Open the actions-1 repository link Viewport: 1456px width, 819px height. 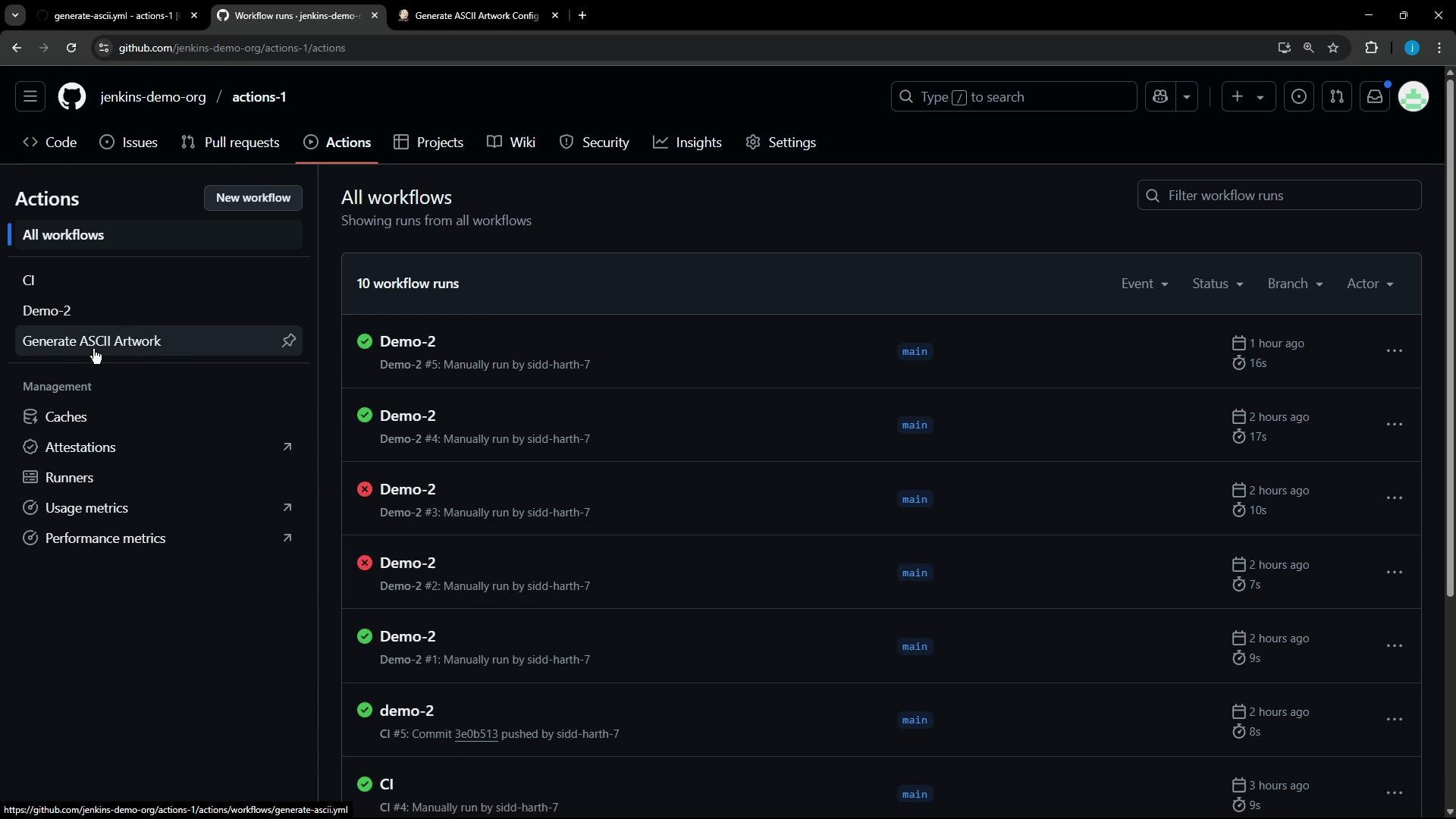259,97
